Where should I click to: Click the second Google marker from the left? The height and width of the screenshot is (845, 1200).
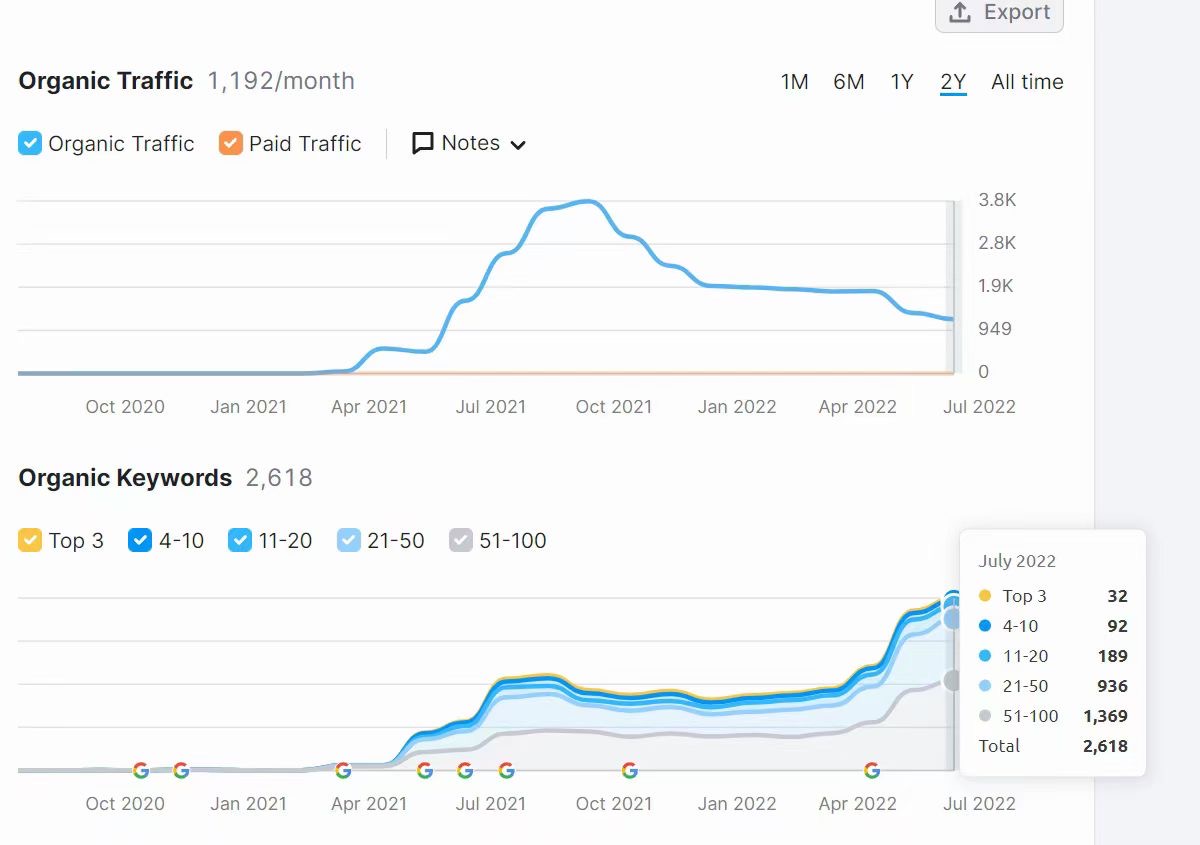181,770
